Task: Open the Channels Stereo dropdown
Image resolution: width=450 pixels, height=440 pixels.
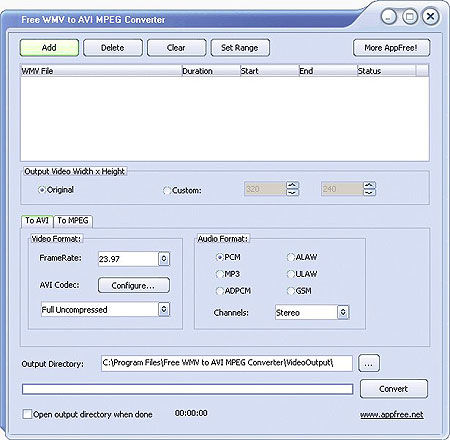Action: tap(343, 312)
